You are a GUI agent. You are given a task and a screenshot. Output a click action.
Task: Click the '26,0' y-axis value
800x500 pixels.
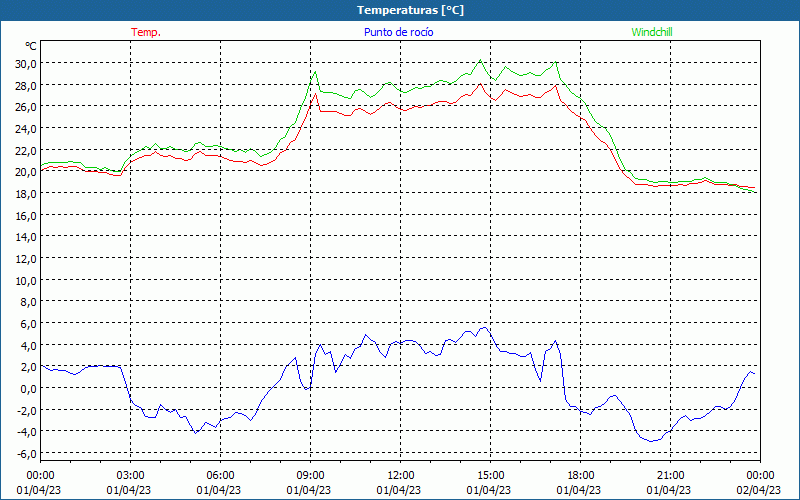pyautogui.click(x=26, y=107)
